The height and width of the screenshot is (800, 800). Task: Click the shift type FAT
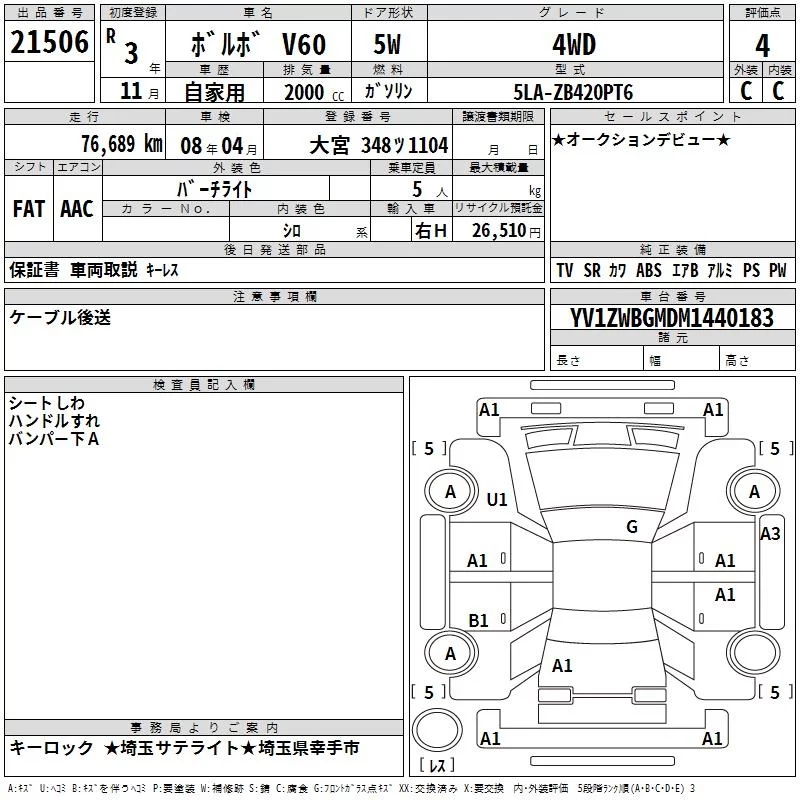point(29,209)
